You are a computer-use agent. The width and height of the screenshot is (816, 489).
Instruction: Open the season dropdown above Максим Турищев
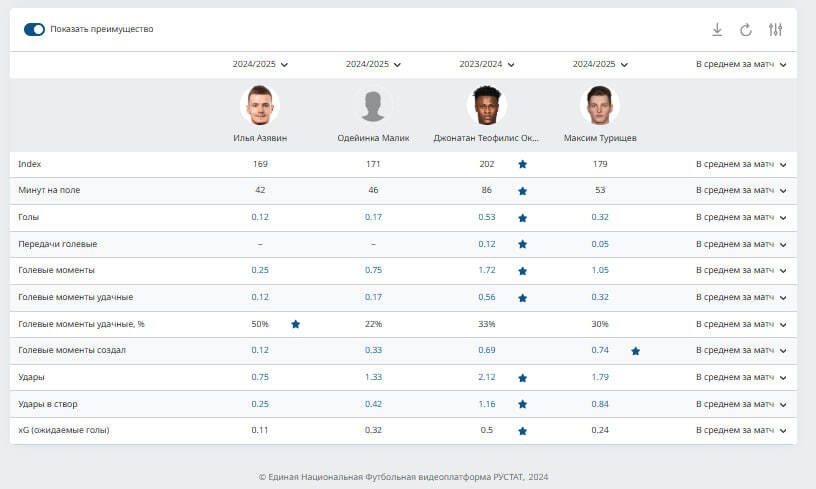[600, 64]
